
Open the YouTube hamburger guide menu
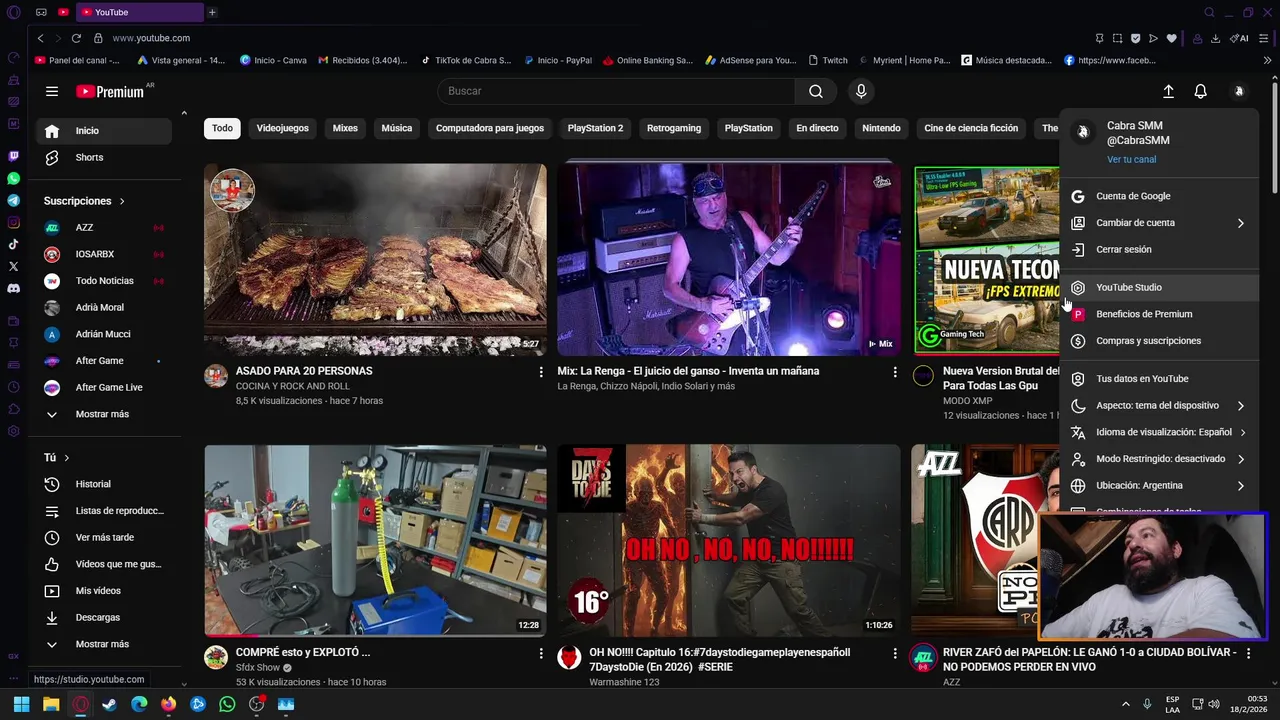(52, 91)
